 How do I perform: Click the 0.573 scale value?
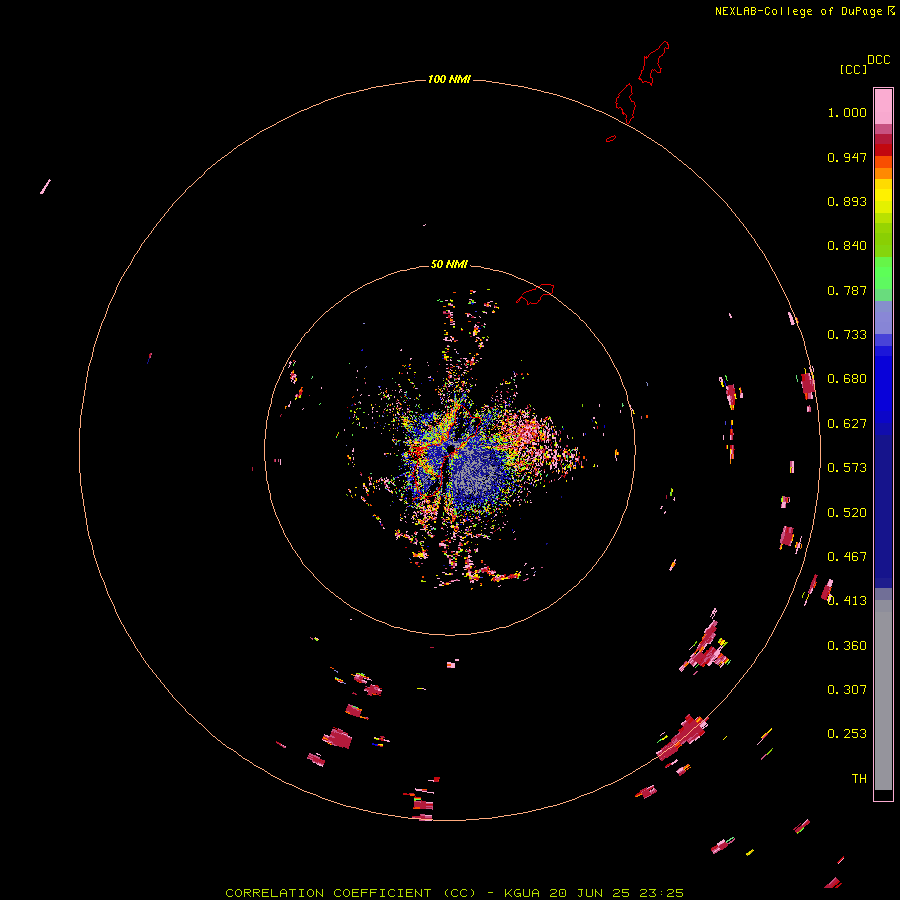click(x=847, y=468)
